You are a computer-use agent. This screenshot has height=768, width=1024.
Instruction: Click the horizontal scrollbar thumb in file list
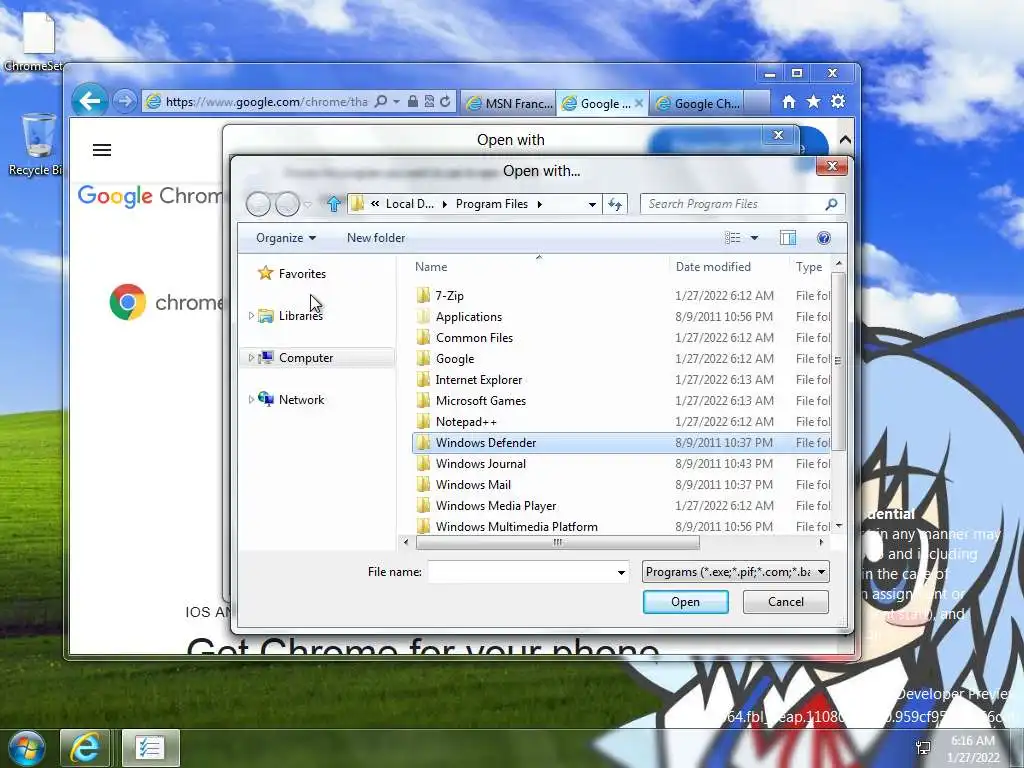557,542
